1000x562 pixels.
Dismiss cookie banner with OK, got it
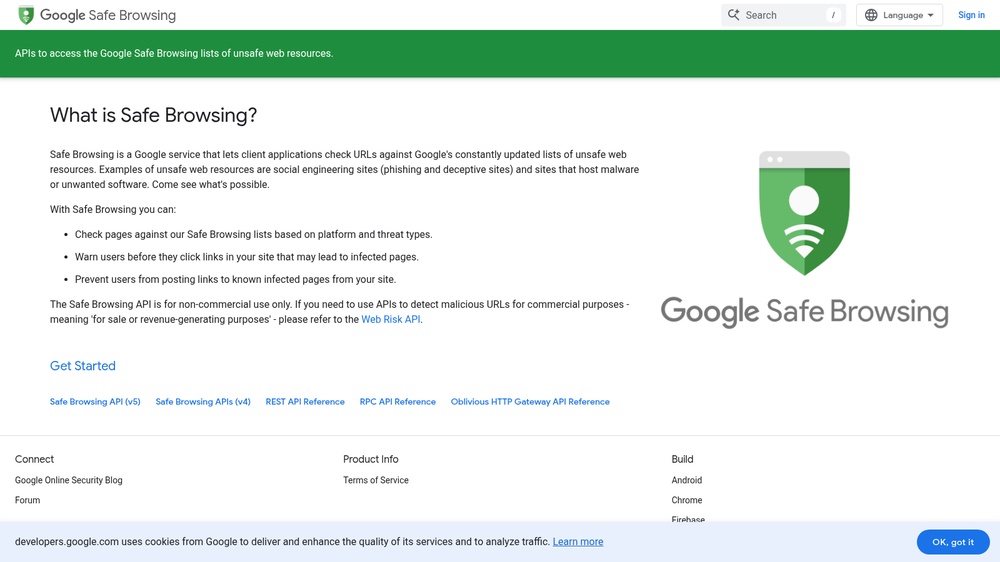point(953,542)
